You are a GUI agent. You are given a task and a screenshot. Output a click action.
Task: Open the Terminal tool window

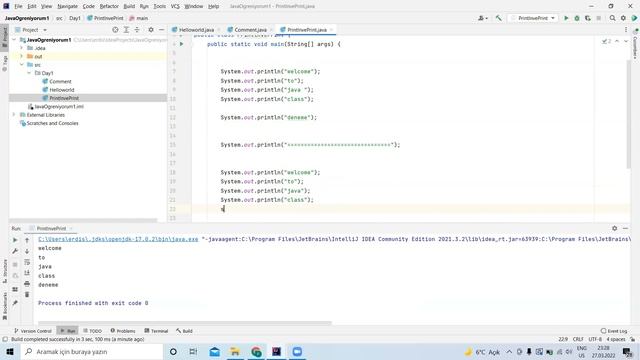coord(156,331)
